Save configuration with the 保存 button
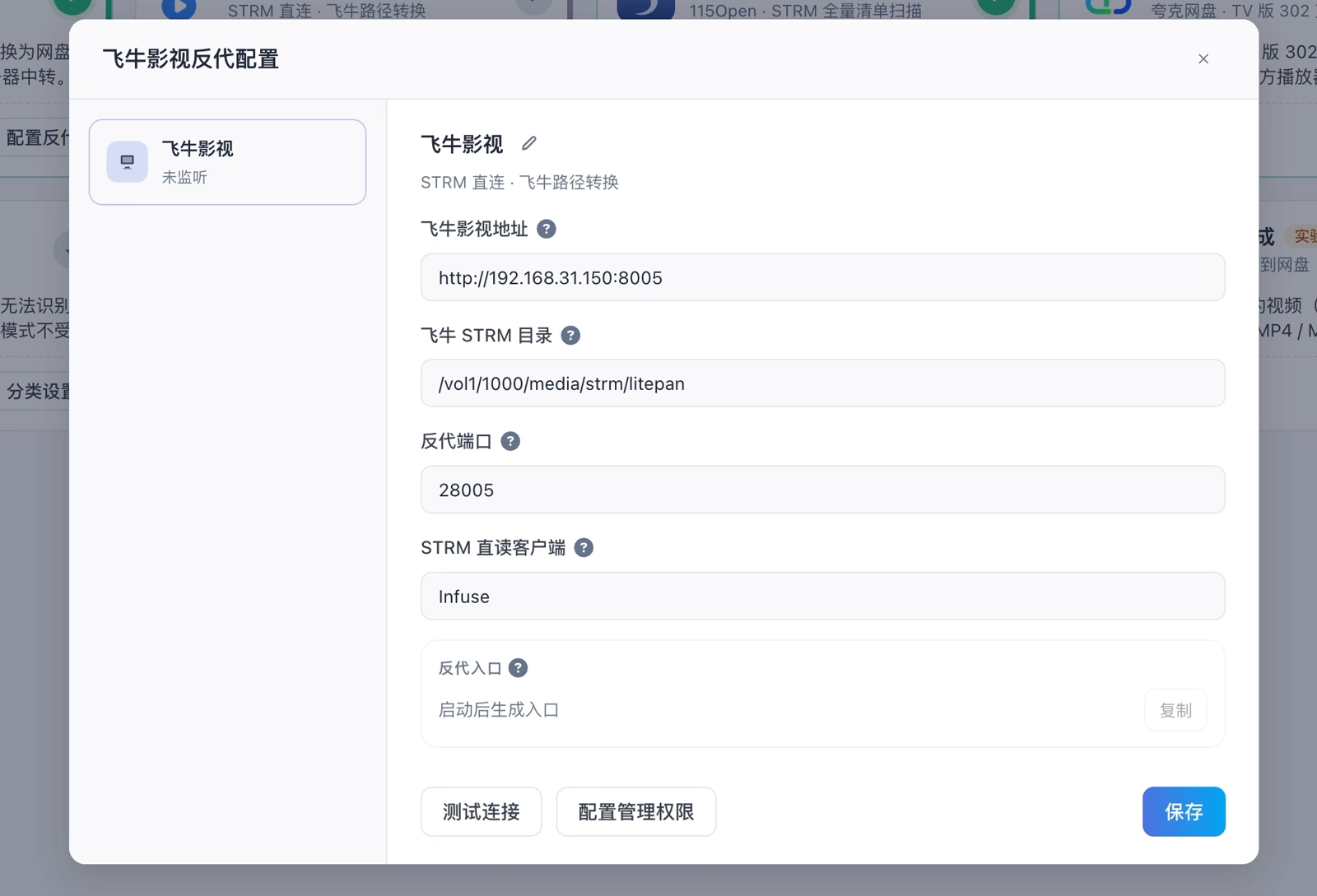1317x896 pixels. 1184,812
